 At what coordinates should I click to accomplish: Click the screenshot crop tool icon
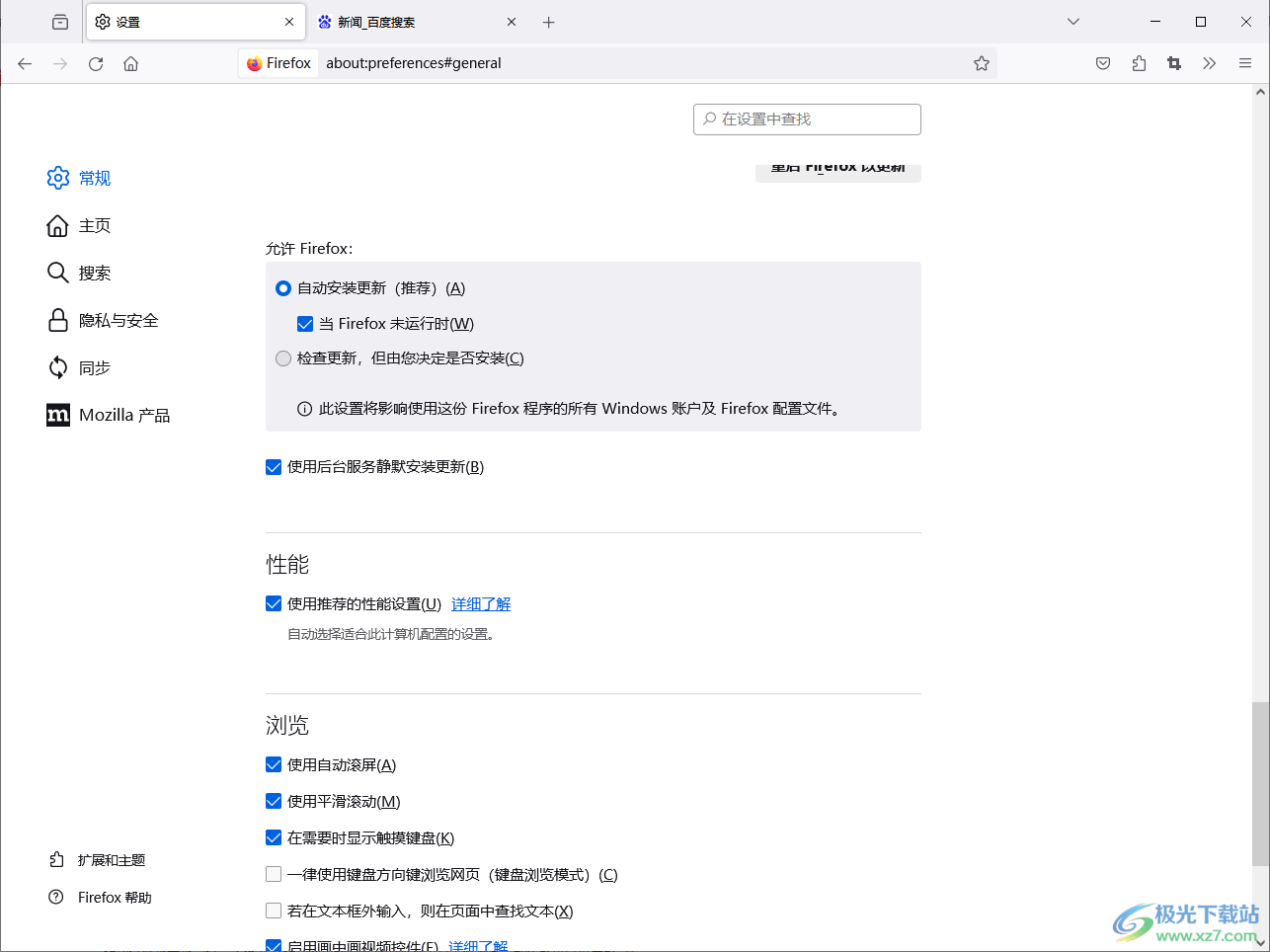[1174, 63]
